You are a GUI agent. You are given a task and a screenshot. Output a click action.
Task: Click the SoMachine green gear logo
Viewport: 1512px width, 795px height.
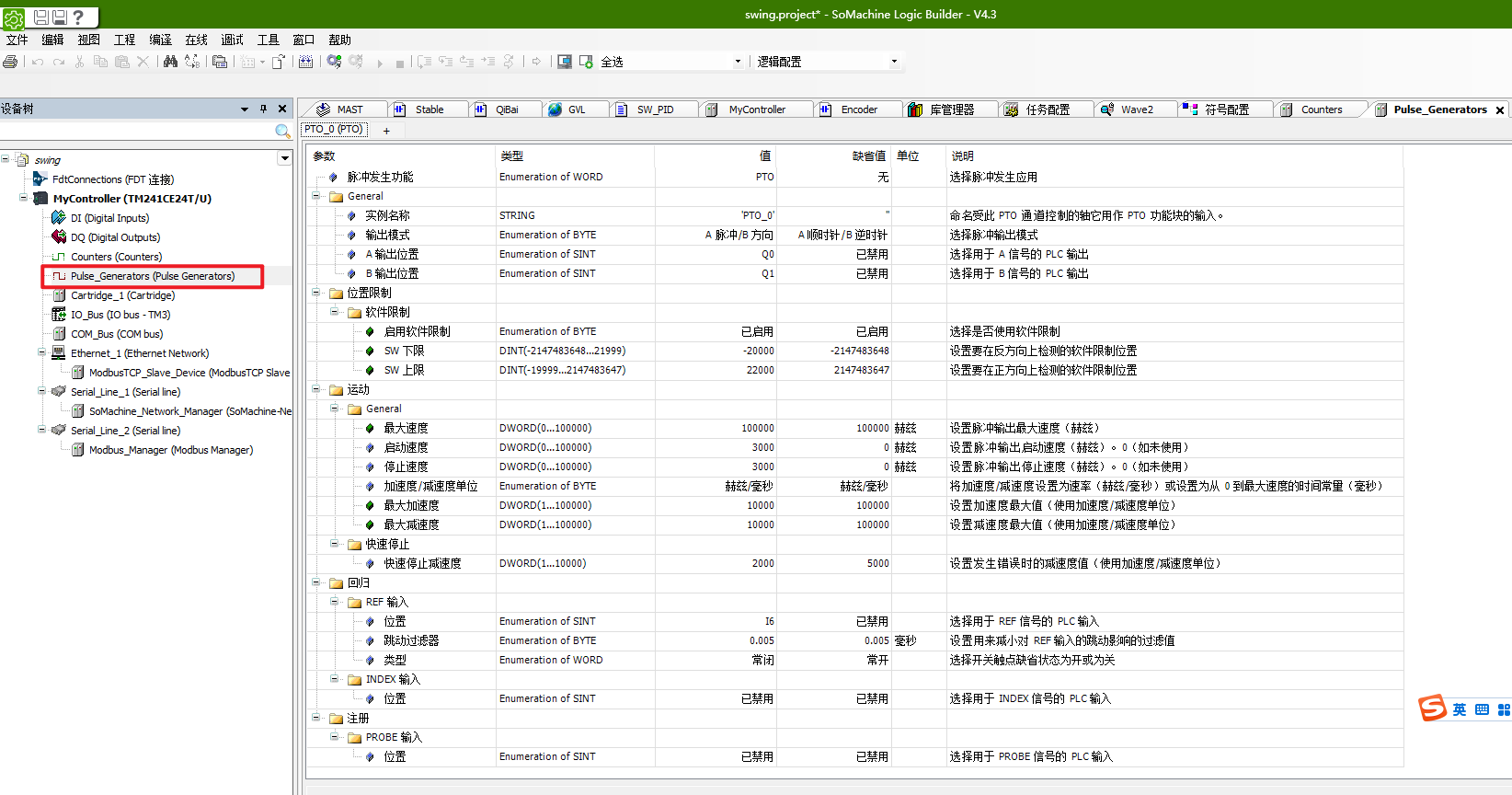coord(14,17)
